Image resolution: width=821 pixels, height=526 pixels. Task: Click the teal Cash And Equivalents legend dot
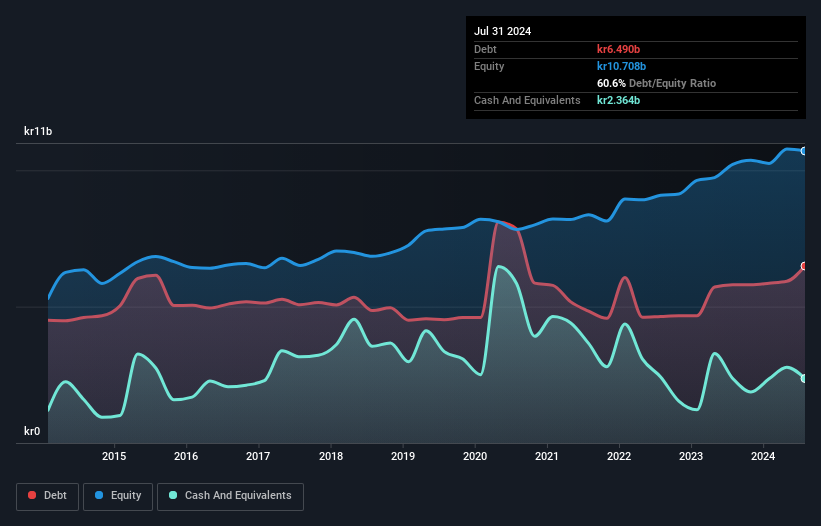(x=173, y=495)
